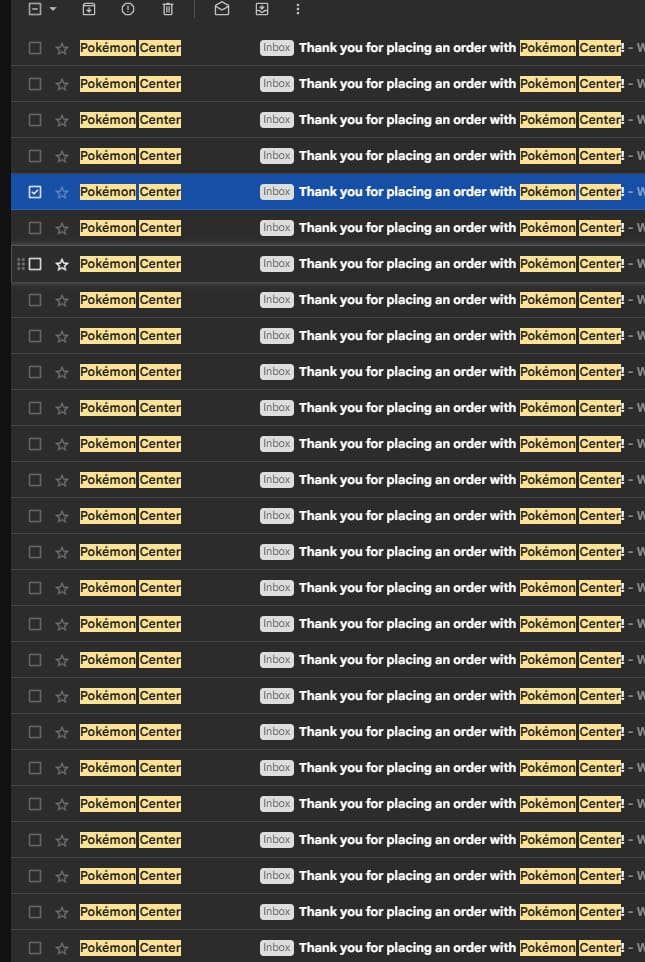Open the select options dropdown arrow
Screen dimensions: 645x962
pyautogui.click(x=53, y=9)
